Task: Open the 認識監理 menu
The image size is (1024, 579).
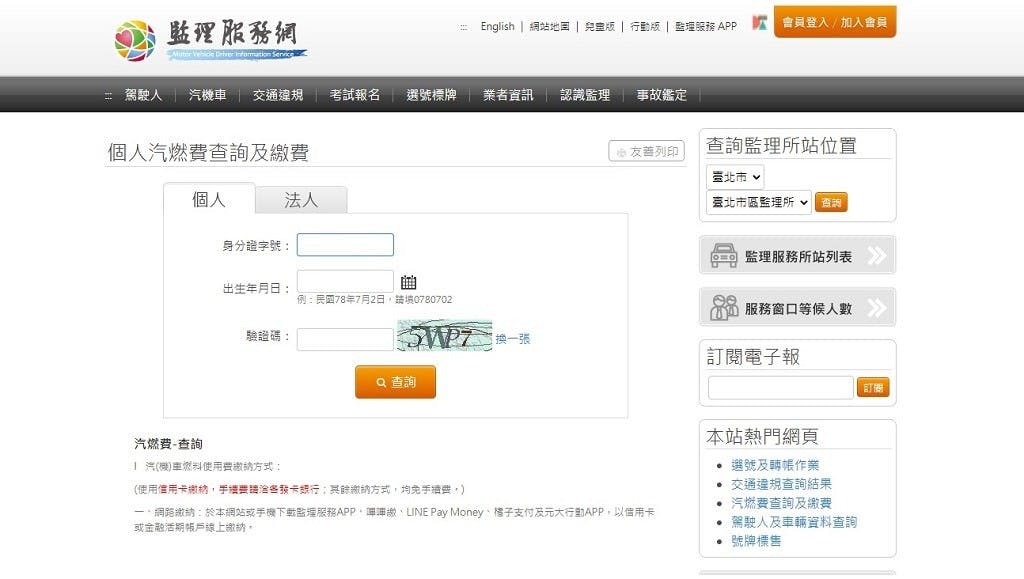Action: pyautogui.click(x=585, y=95)
